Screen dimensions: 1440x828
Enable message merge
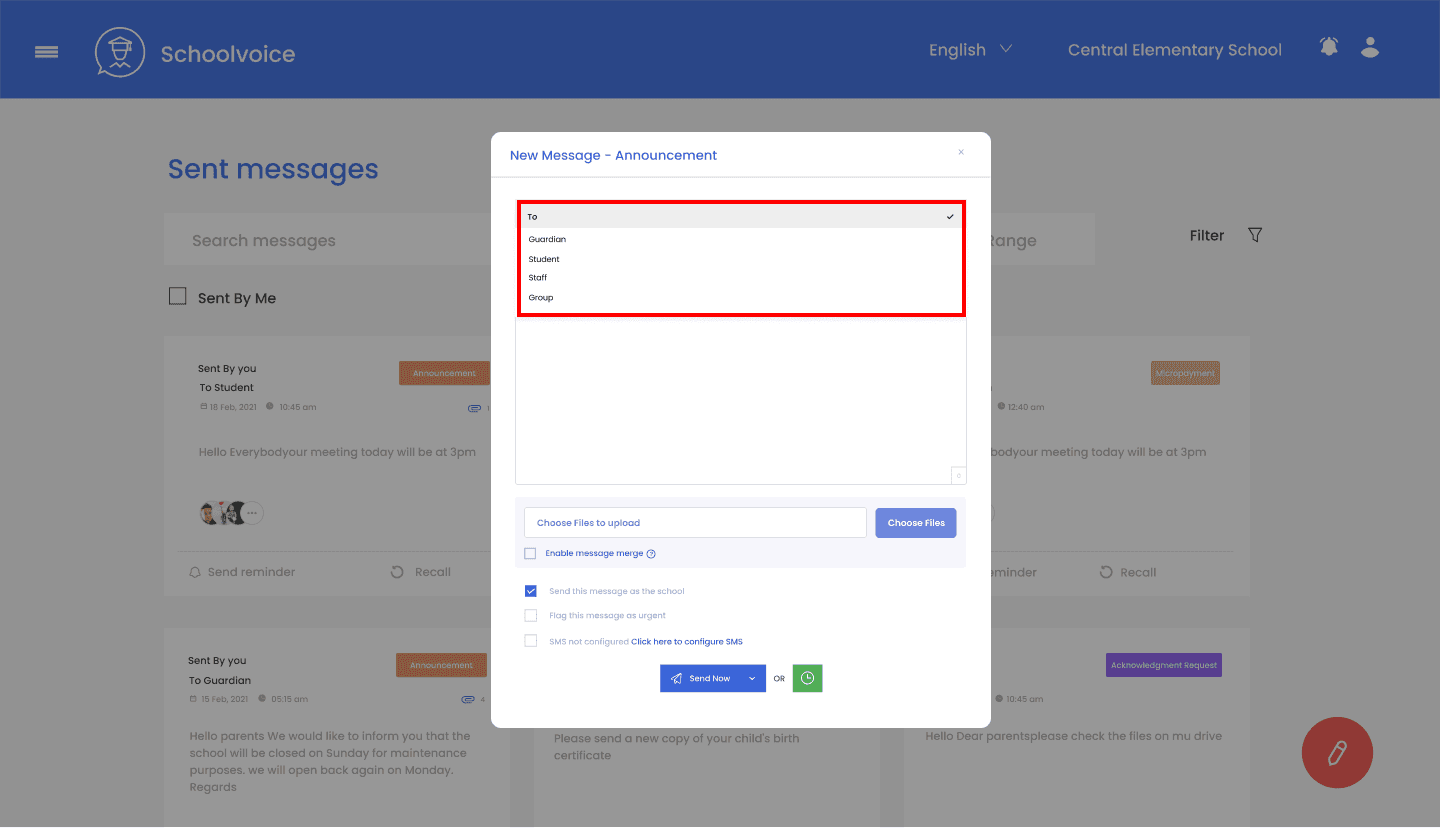click(530, 553)
